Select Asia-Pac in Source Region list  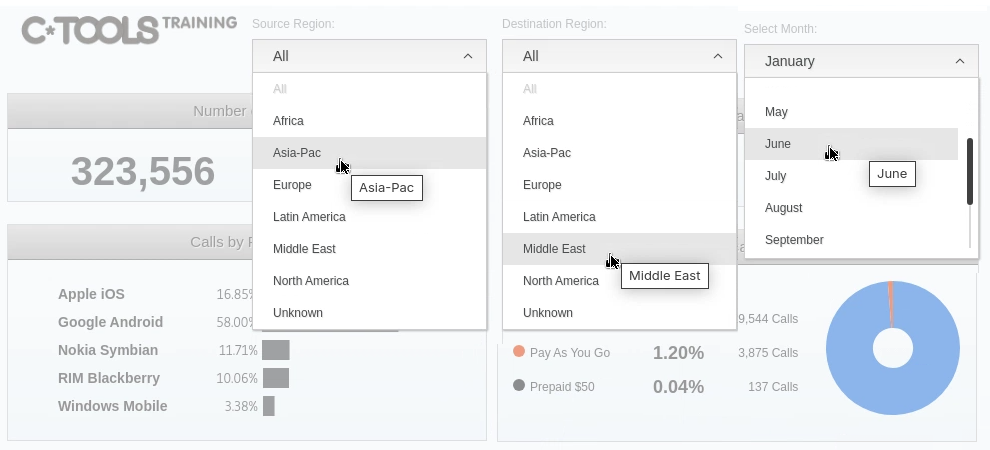click(297, 153)
